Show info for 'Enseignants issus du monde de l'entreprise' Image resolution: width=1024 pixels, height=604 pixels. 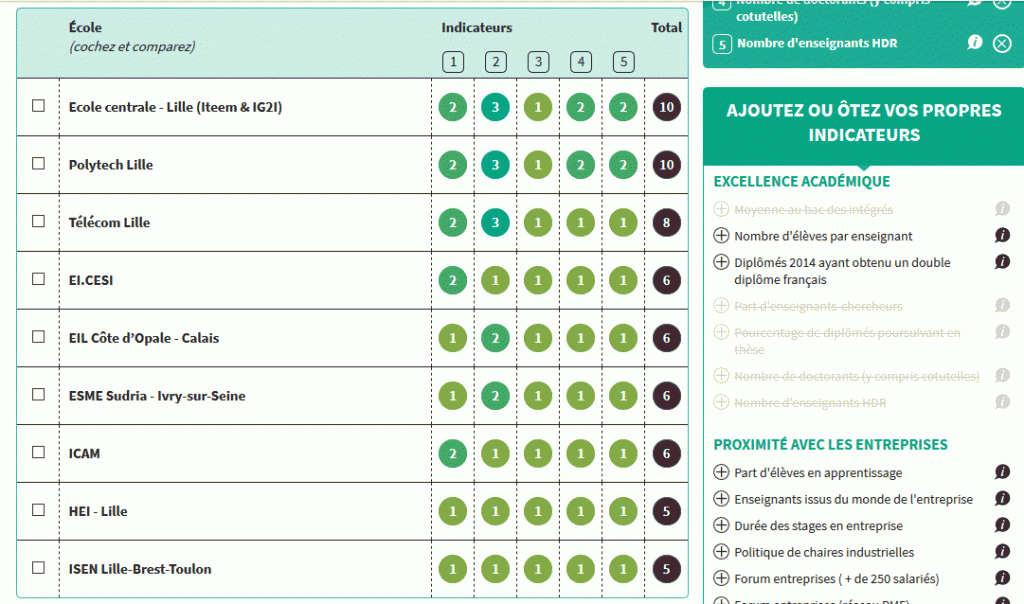pyautogui.click(x=1002, y=498)
